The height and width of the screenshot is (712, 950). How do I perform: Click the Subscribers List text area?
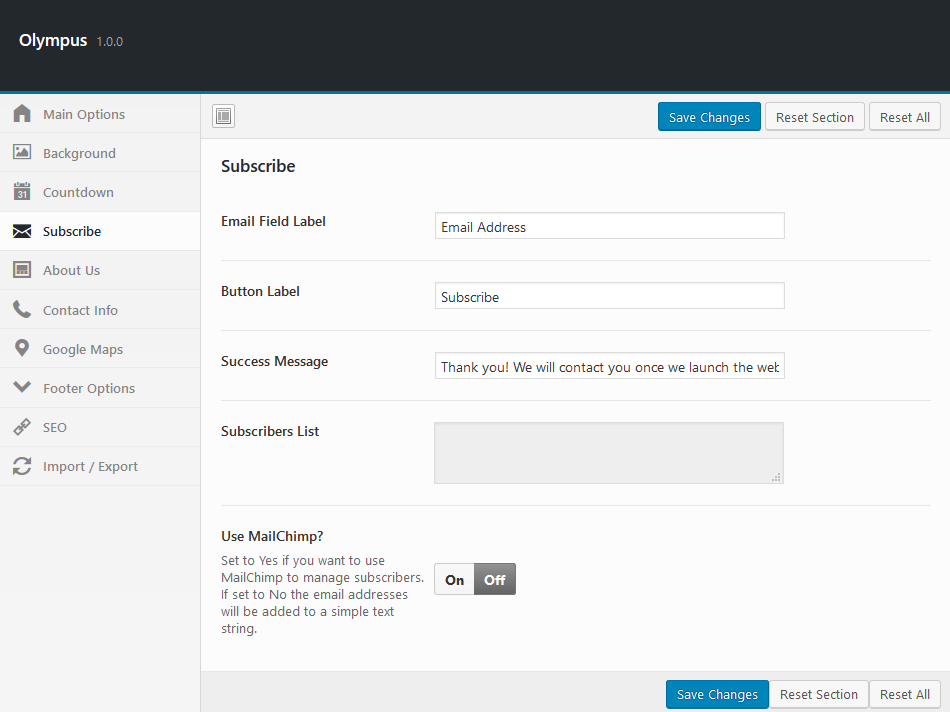click(x=608, y=453)
